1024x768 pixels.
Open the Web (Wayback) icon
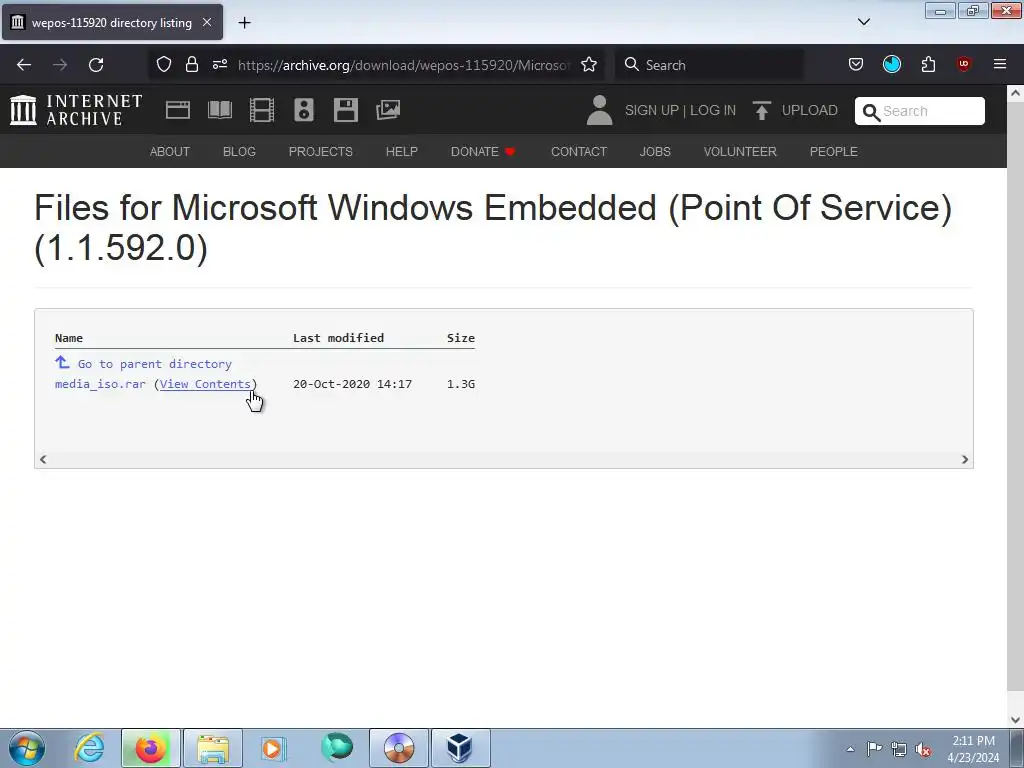tap(178, 110)
